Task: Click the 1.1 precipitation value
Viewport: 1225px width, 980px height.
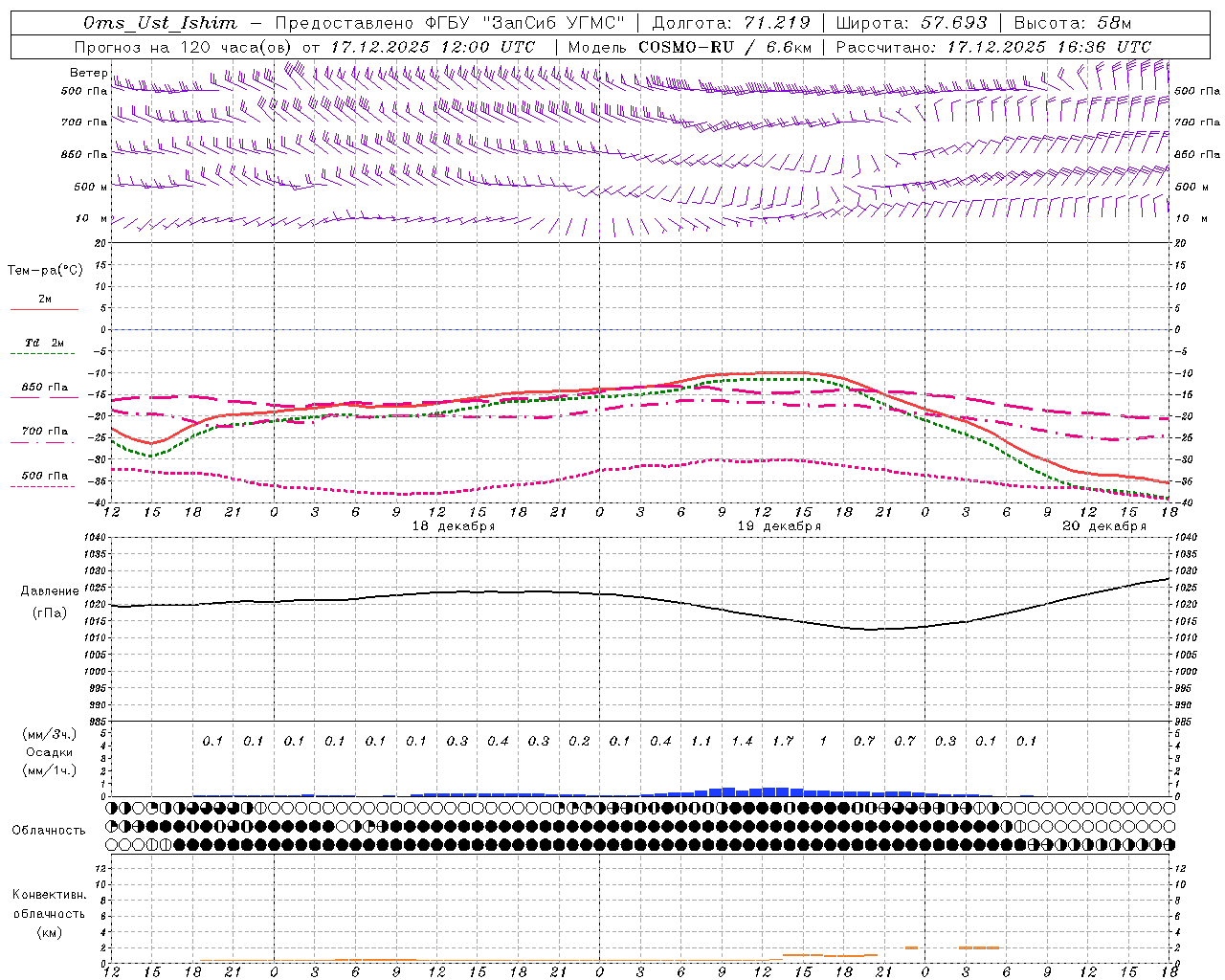Action: 702,741
